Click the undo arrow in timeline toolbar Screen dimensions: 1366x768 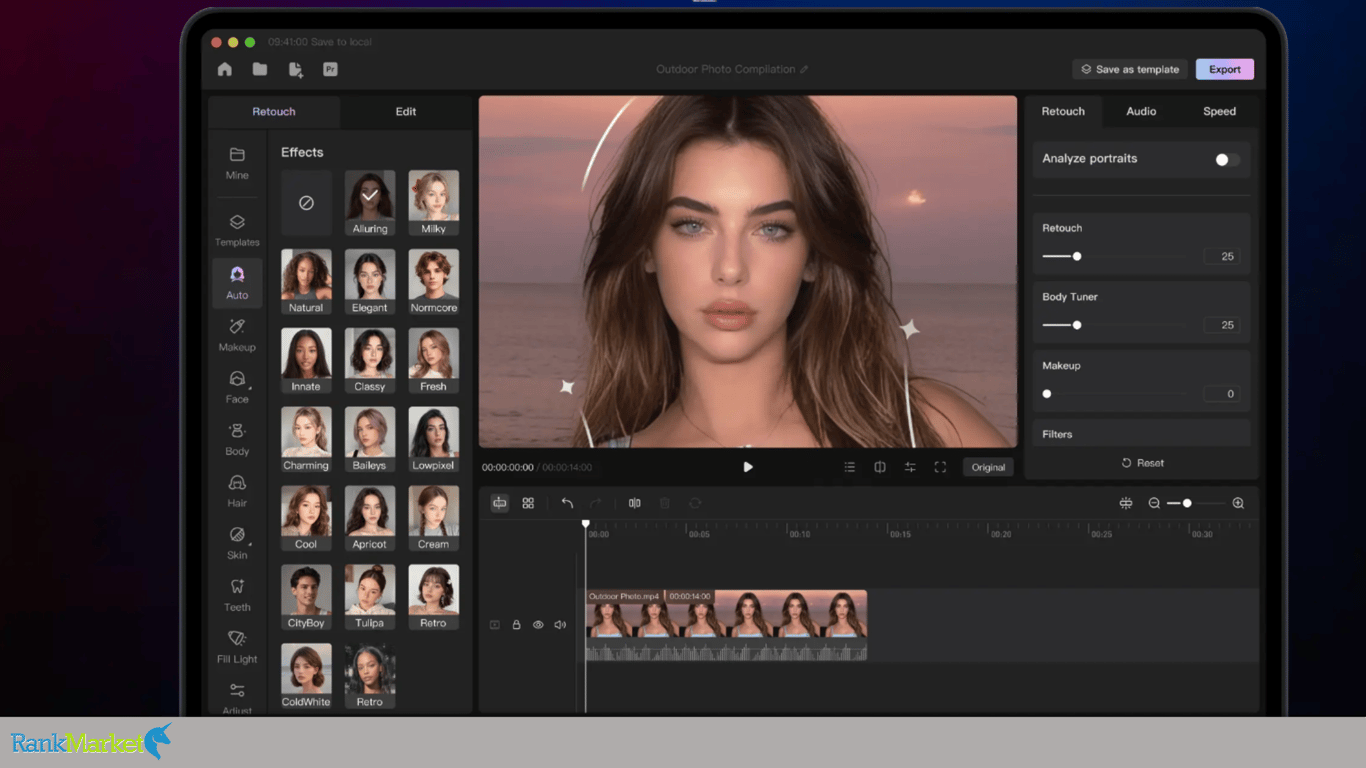pos(567,503)
